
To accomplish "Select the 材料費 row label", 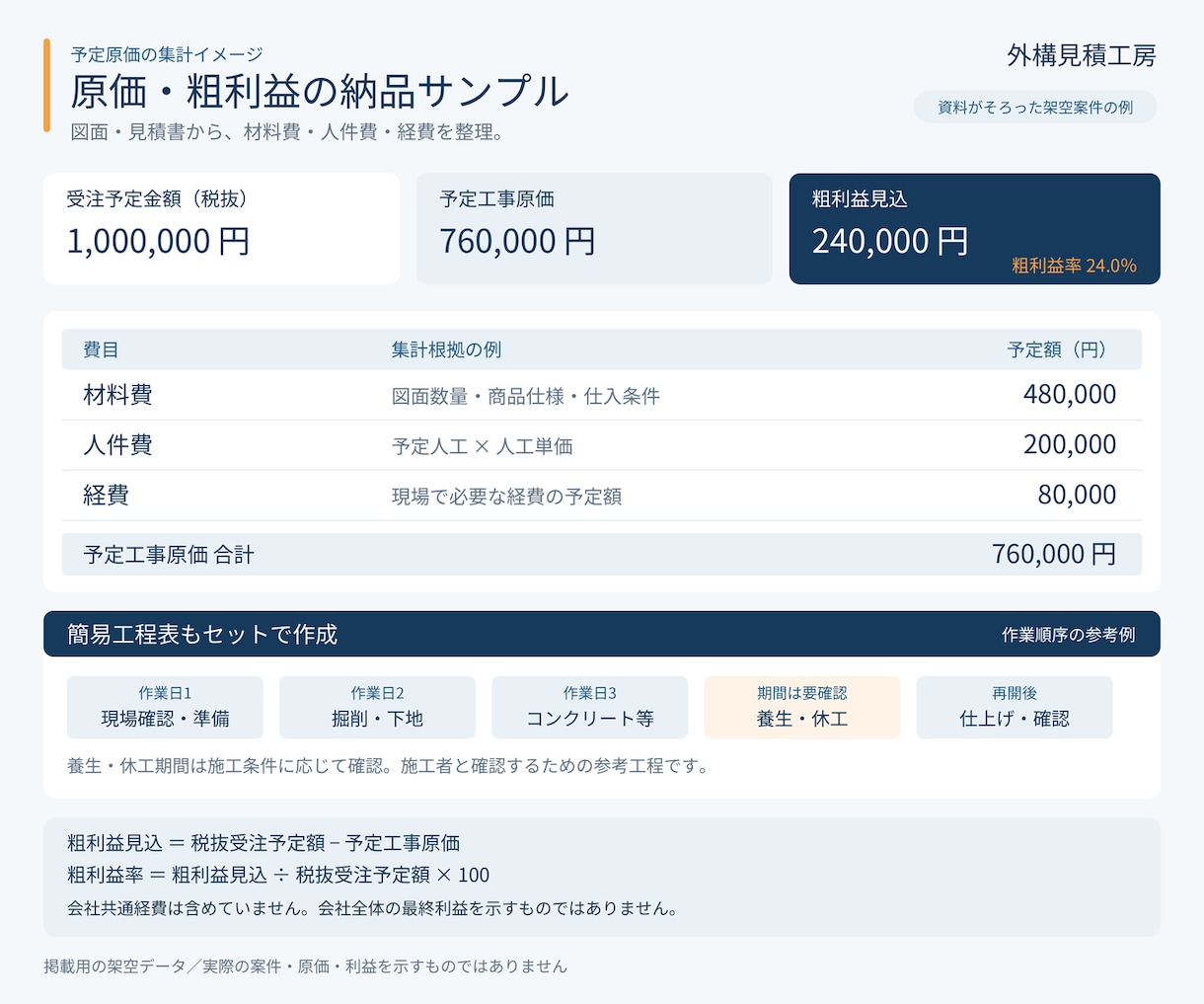I will point(117,395).
